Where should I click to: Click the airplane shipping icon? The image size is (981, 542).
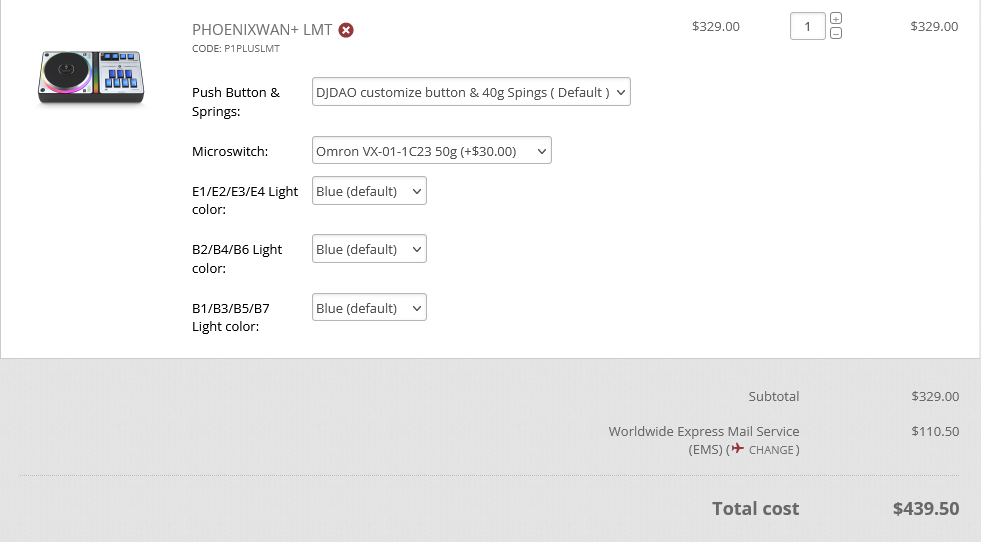(738, 449)
